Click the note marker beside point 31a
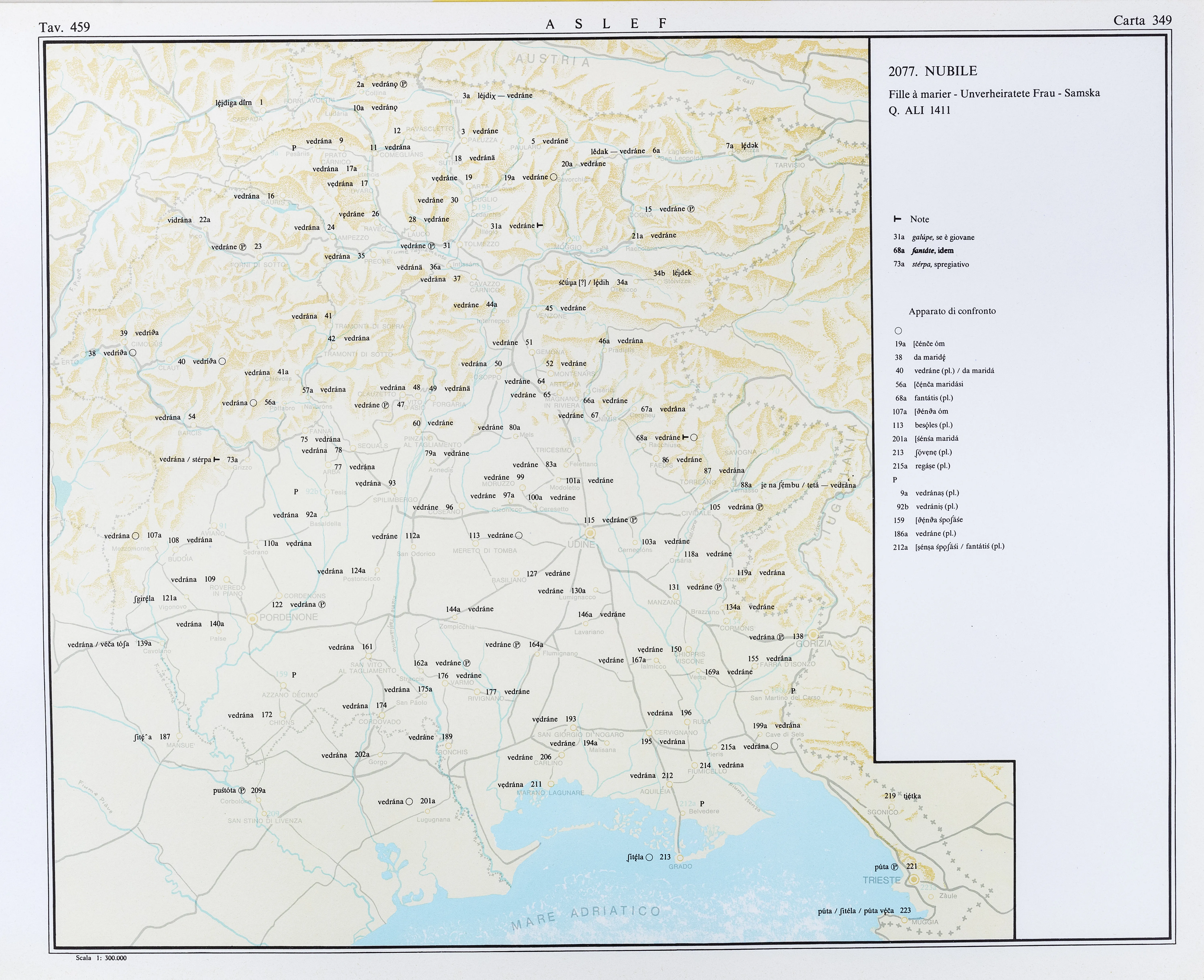 point(540,225)
